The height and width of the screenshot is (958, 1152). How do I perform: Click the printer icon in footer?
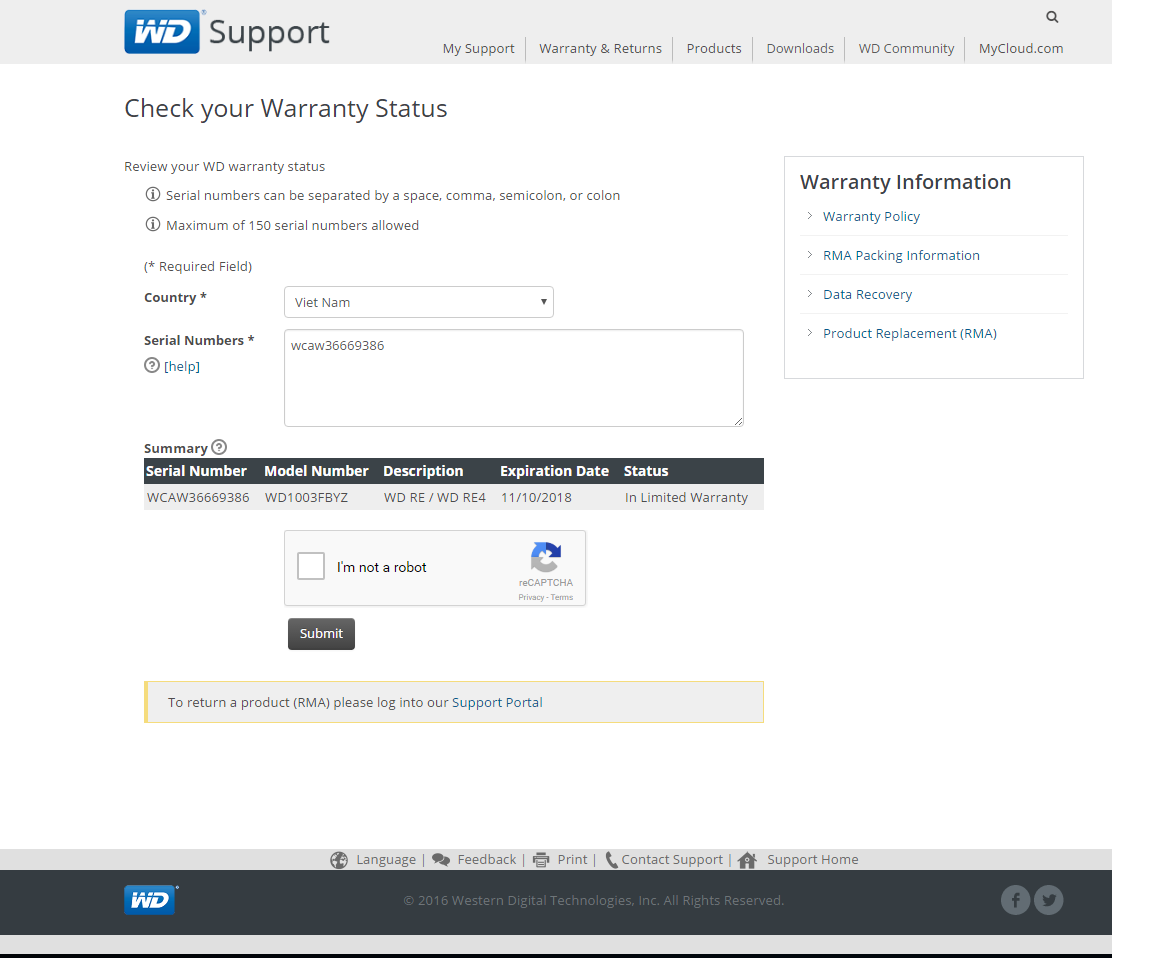point(541,860)
